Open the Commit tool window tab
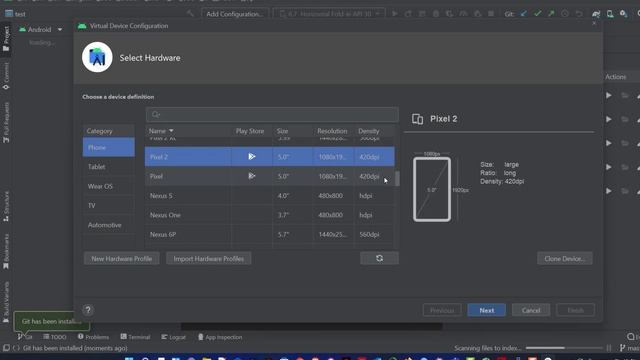Screen dimensions: 640x360 pos(6,77)
